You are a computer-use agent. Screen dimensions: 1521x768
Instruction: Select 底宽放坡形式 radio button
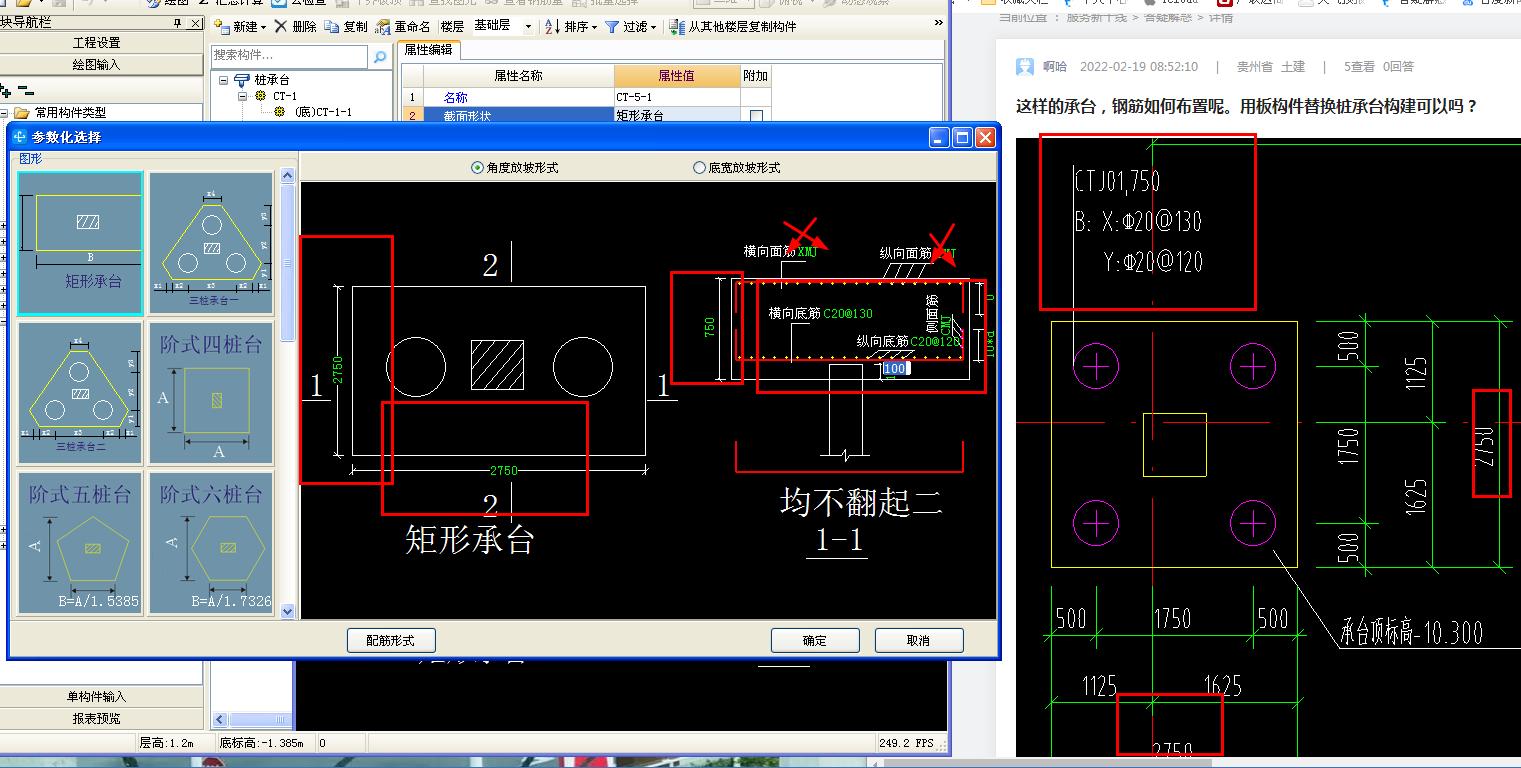coord(699,168)
